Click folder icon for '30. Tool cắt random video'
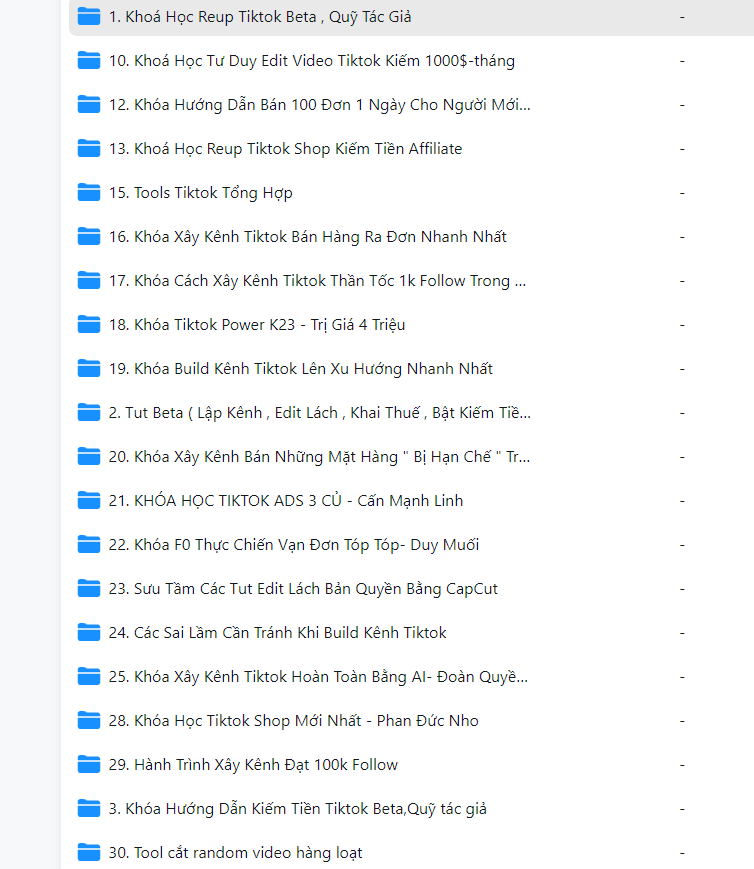The width and height of the screenshot is (754, 869). pos(89,852)
